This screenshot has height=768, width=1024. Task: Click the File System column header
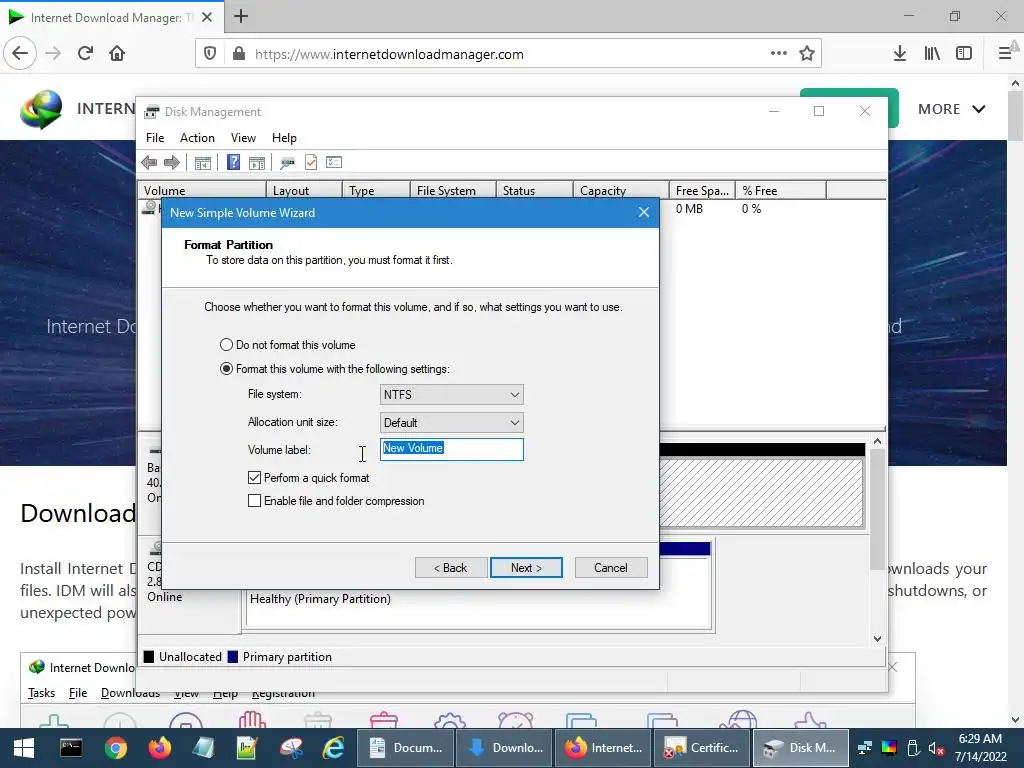click(x=453, y=191)
